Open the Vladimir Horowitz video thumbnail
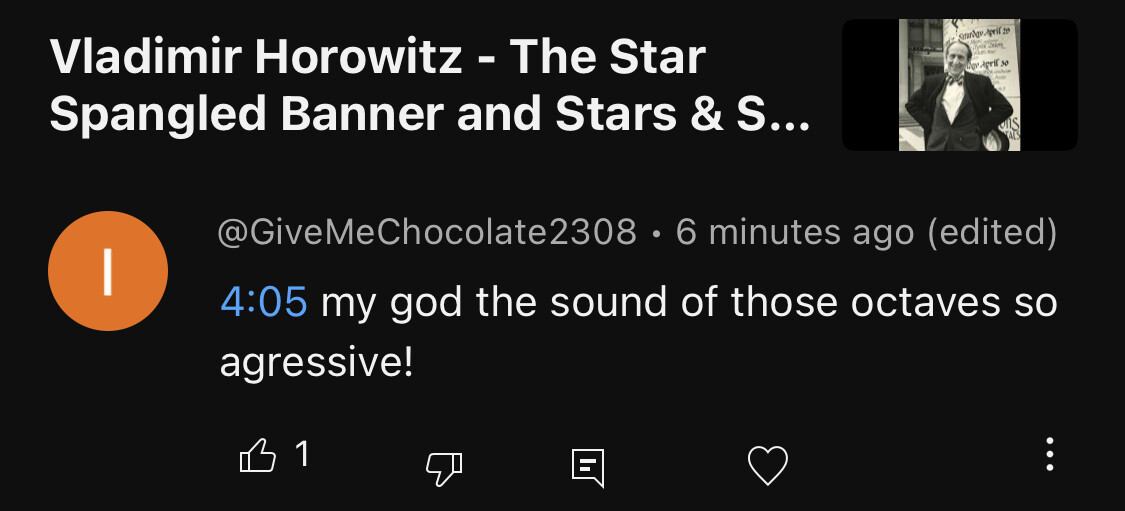Image resolution: width=1125 pixels, height=511 pixels. [x=959, y=85]
